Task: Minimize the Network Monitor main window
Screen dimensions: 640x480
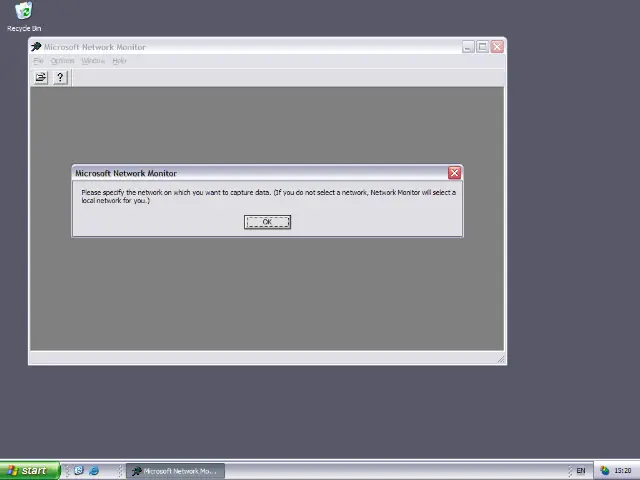Action: pos(468,47)
